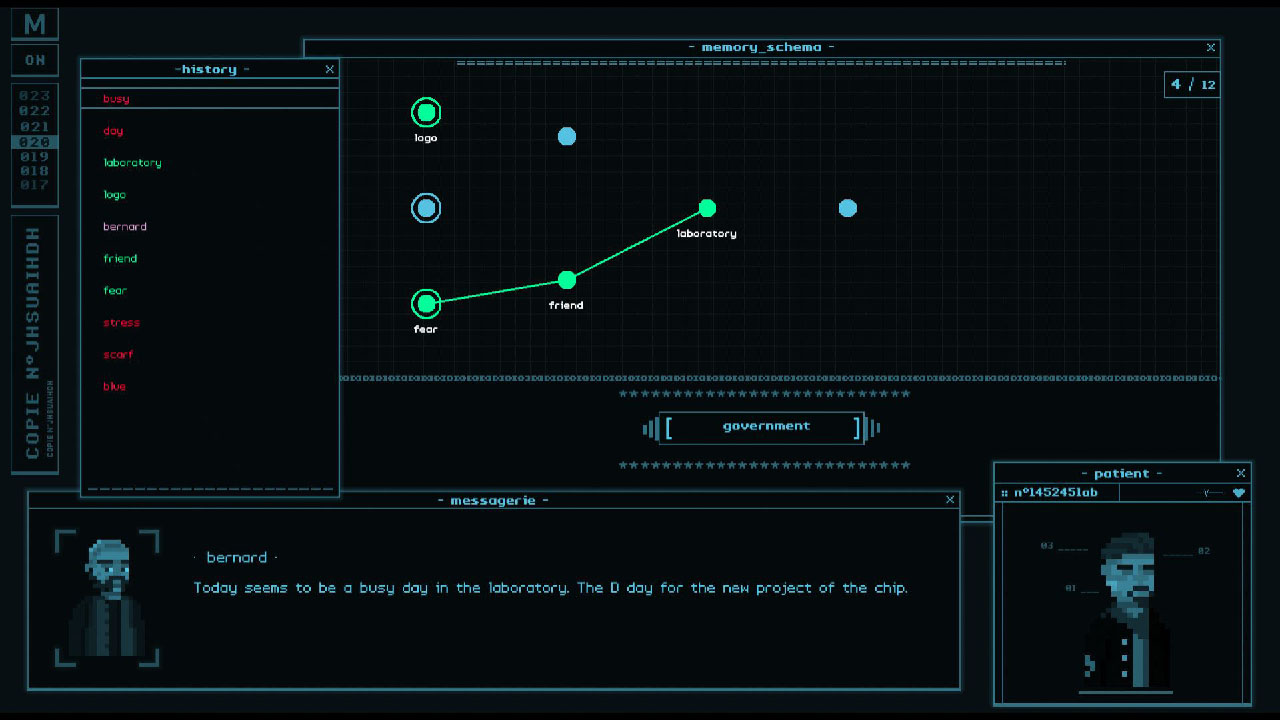1280x720 pixels.
Task: Click the blue unlabeled node on the right
Action: [x=848, y=208]
